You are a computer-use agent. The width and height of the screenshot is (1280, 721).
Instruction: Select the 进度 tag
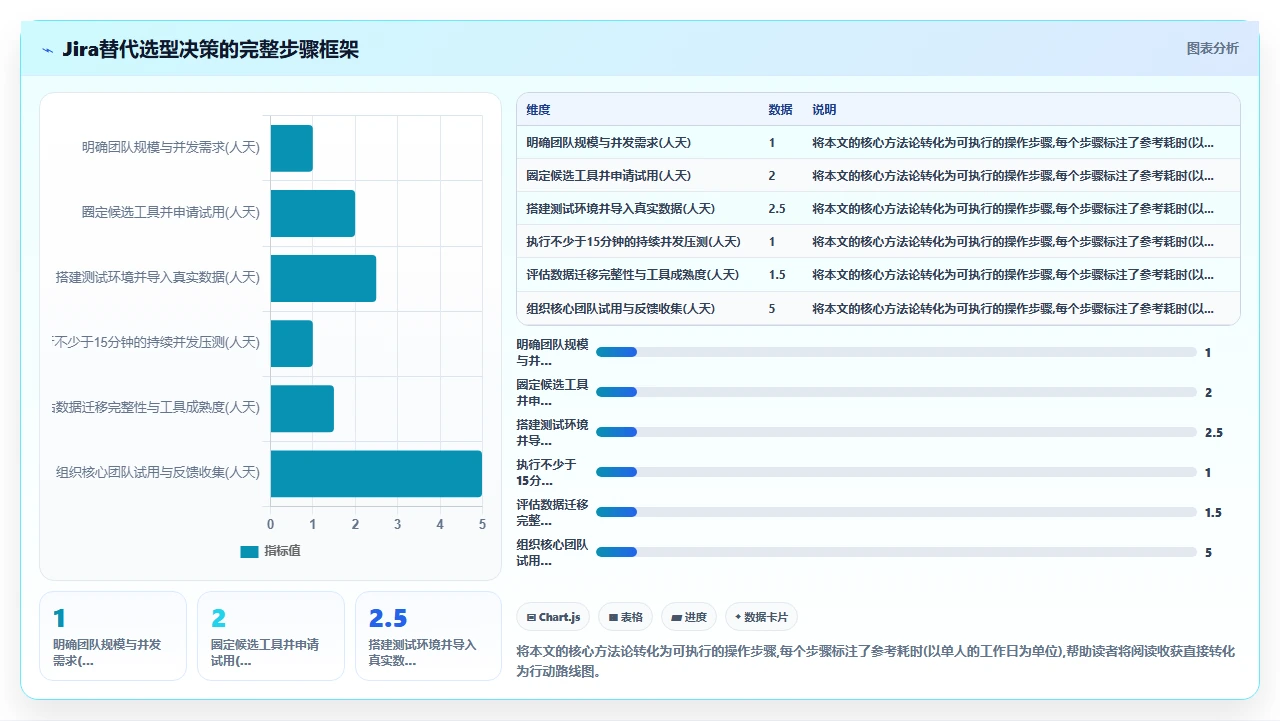pos(689,617)
